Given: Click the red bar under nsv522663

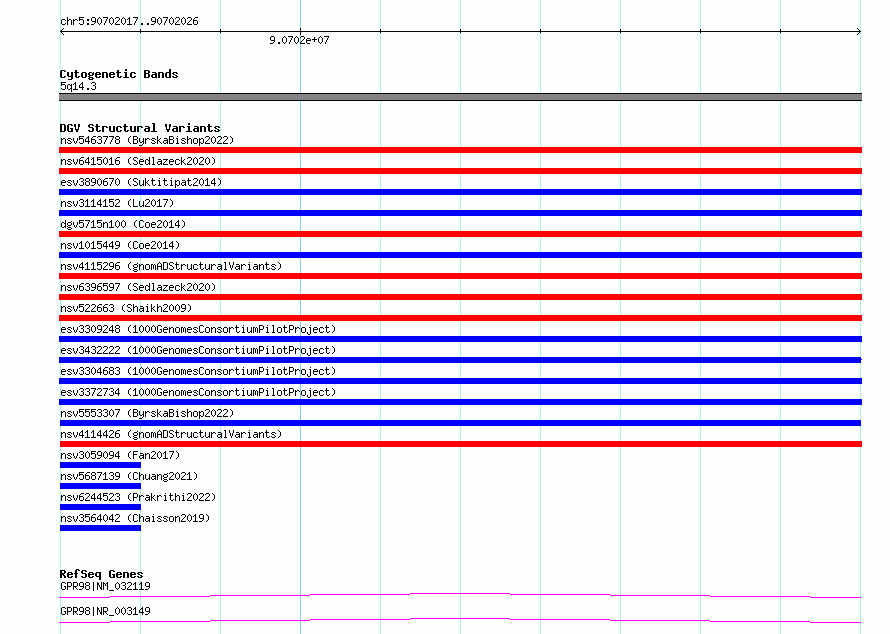Looking at the screenshot, I should [x=460, y=318].
